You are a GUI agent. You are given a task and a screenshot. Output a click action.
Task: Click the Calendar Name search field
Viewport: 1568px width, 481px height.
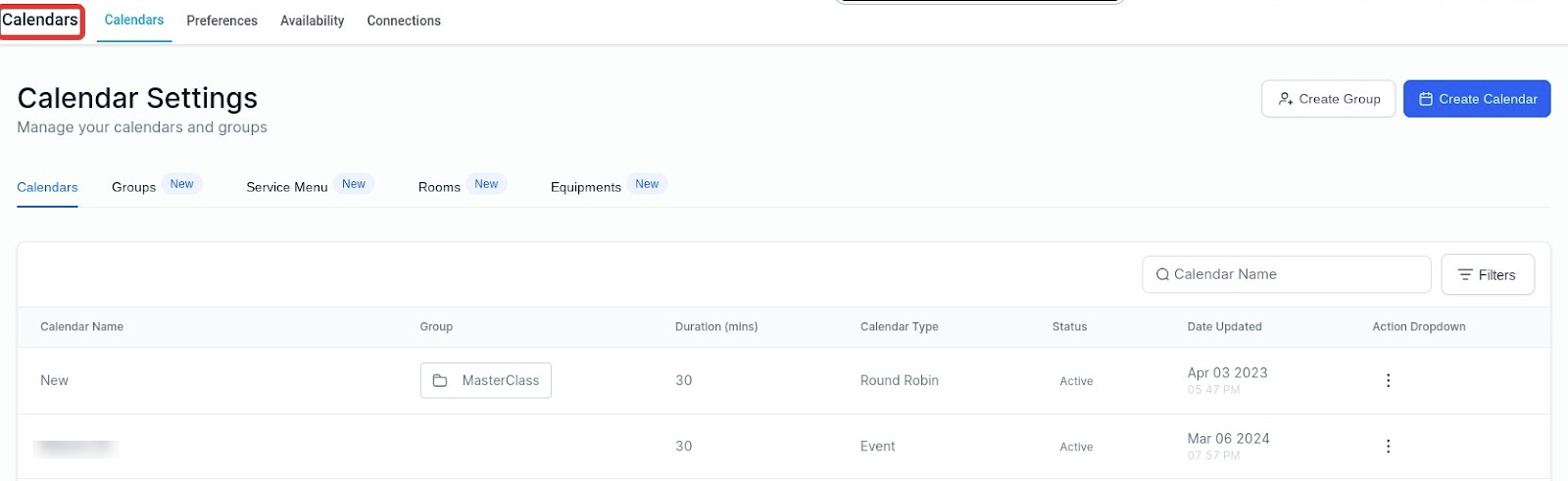(x=1296, y=274)
